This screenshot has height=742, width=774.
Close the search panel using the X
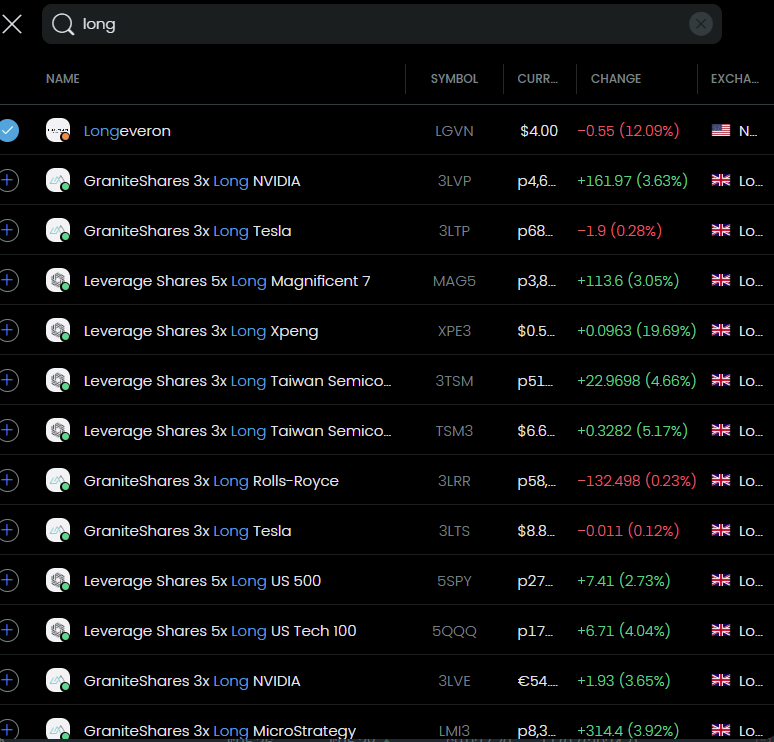tap(12, 24)
